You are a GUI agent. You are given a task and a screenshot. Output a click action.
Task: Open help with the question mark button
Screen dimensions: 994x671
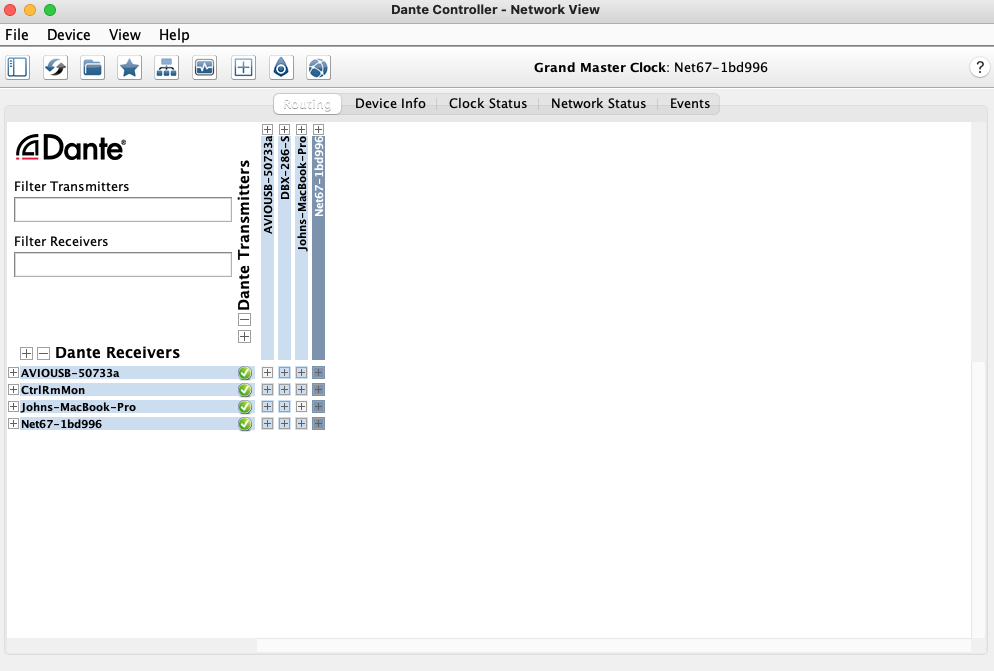point(979,67)
